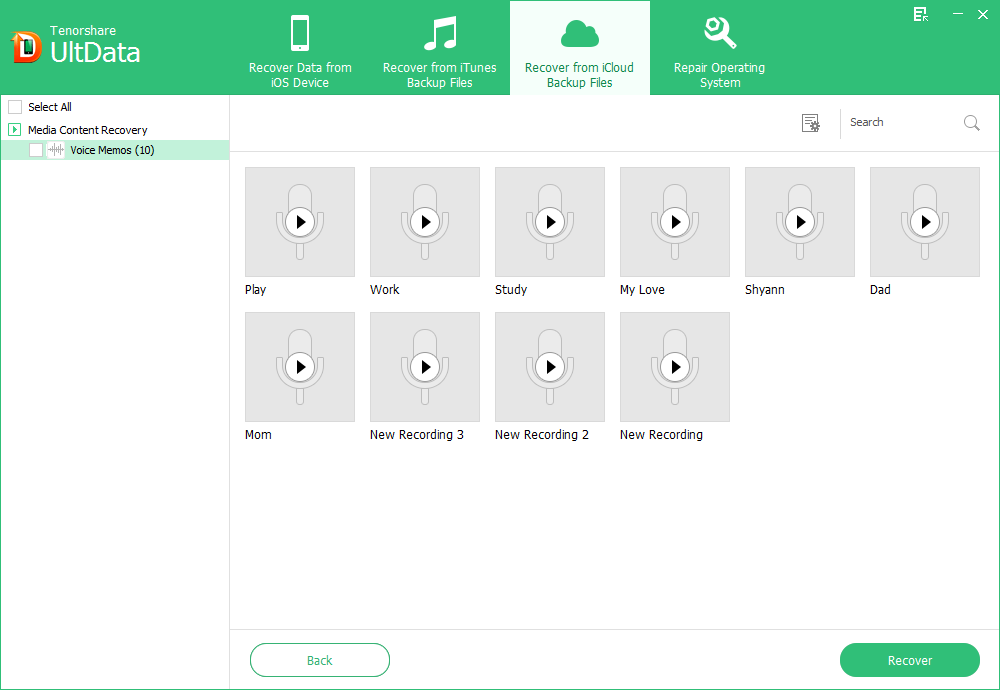Toggle selection of all media content items
The height and width of the screenshot is (690, 1001).
pos(15,106)
